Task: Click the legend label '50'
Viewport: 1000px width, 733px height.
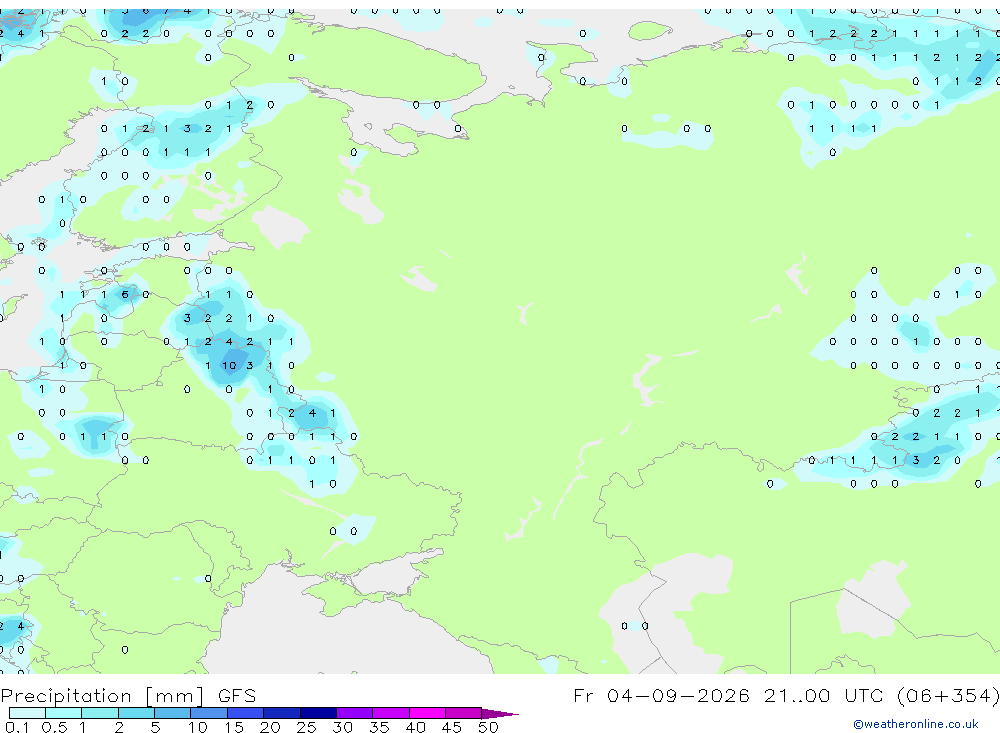Action: pos(488,727)
